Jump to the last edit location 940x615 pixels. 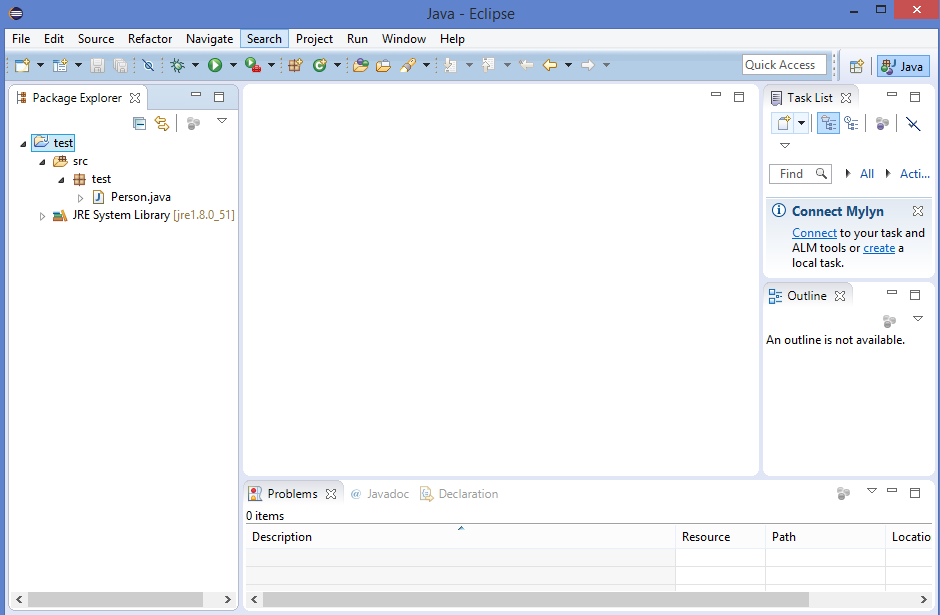[526, 65]
